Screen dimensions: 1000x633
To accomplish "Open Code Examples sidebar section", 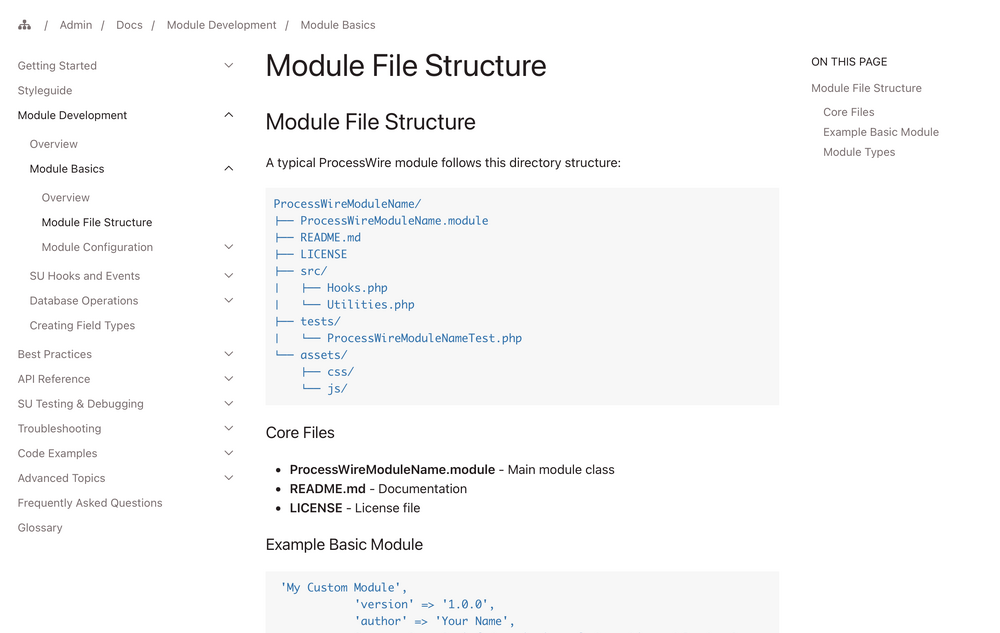I will click(x=57, y=454).
